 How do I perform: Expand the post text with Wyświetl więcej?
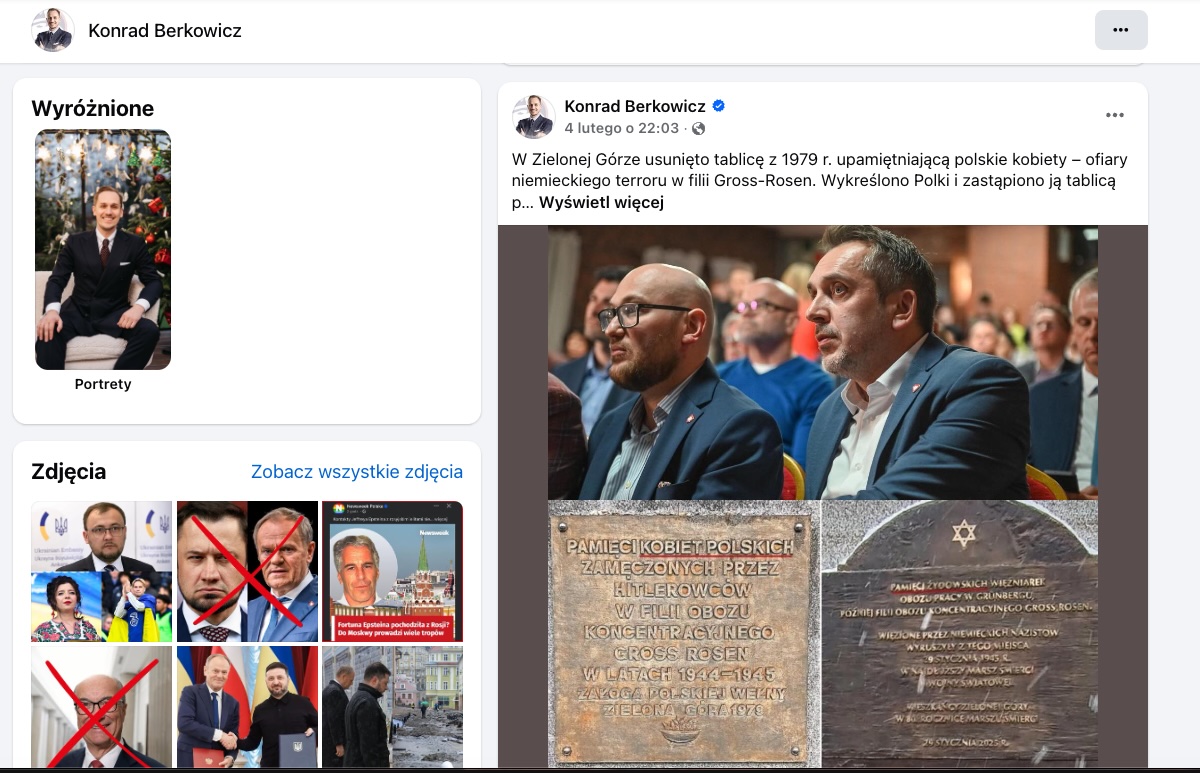[x=601, y=203]
